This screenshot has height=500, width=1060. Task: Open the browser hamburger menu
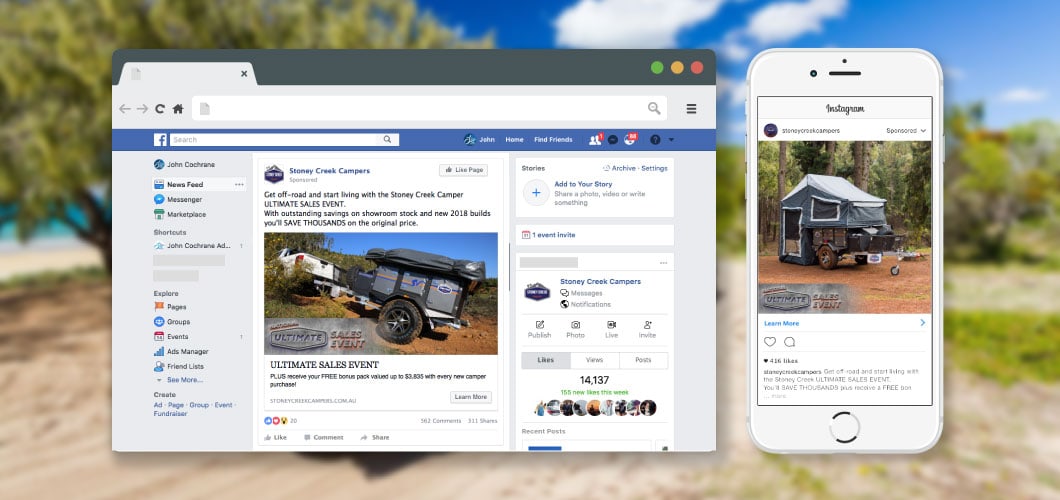pos(692,109)
